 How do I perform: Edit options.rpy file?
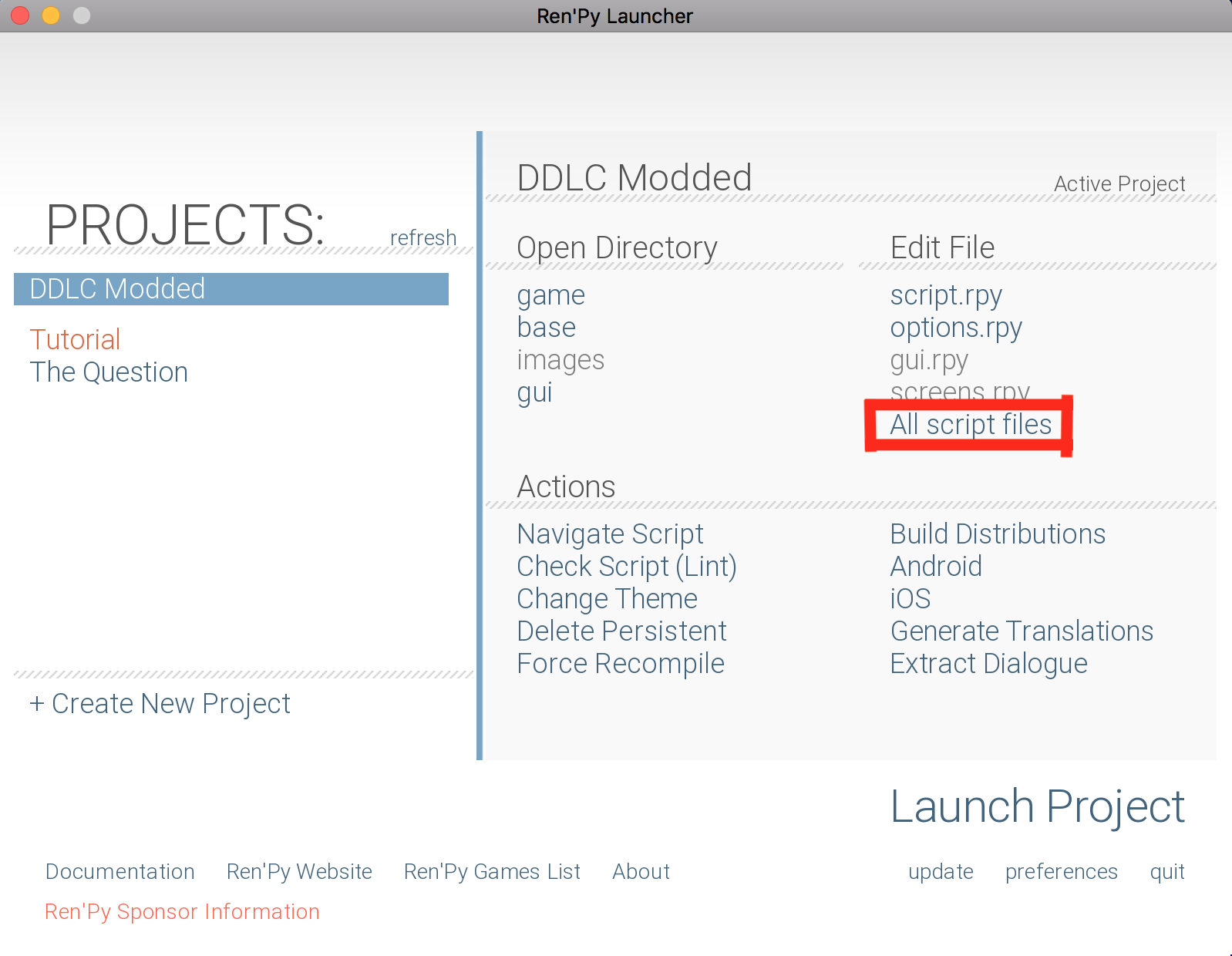pos(956,328)
